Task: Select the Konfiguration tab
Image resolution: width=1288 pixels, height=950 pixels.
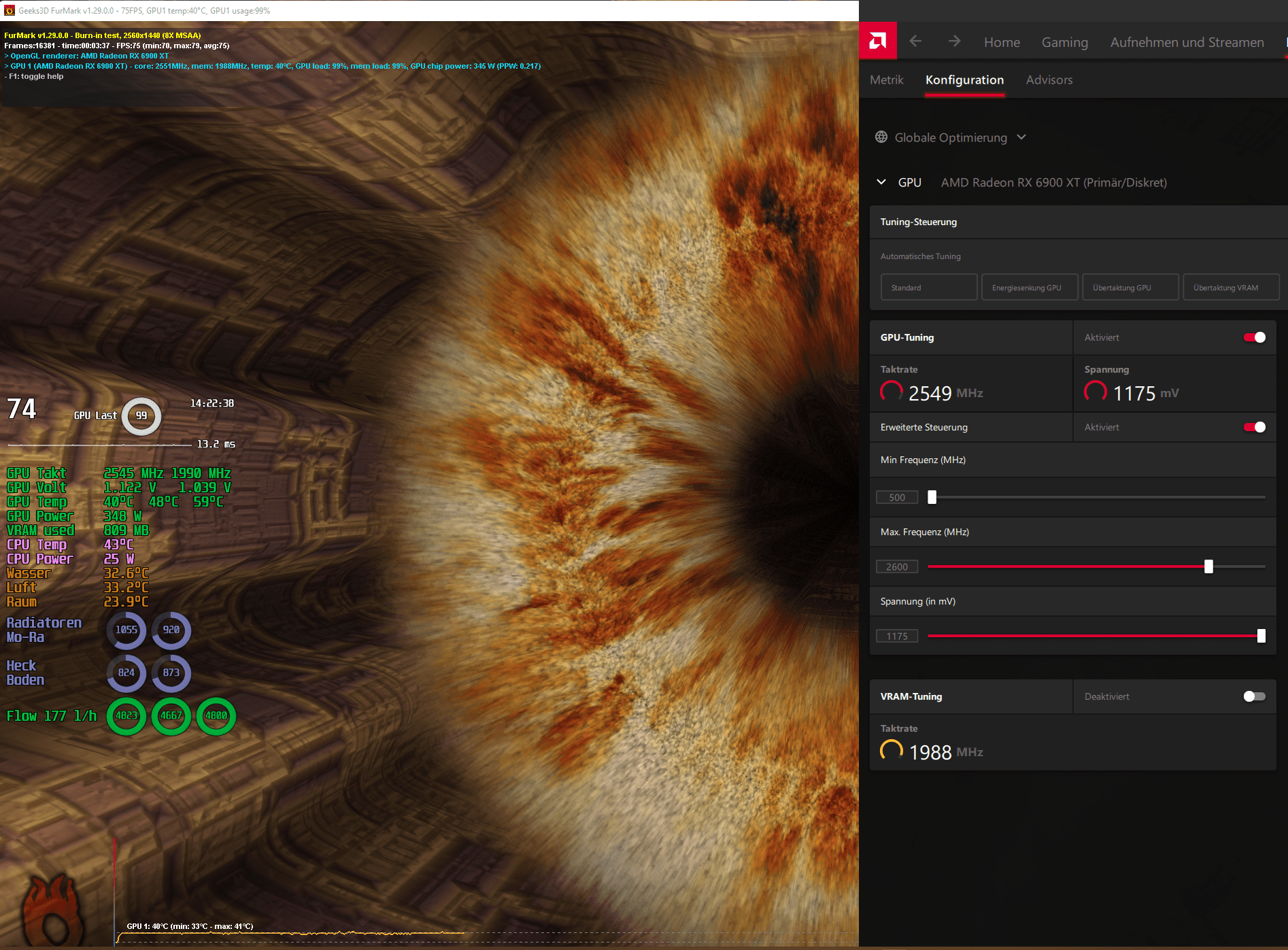Action: pos(964,80)
